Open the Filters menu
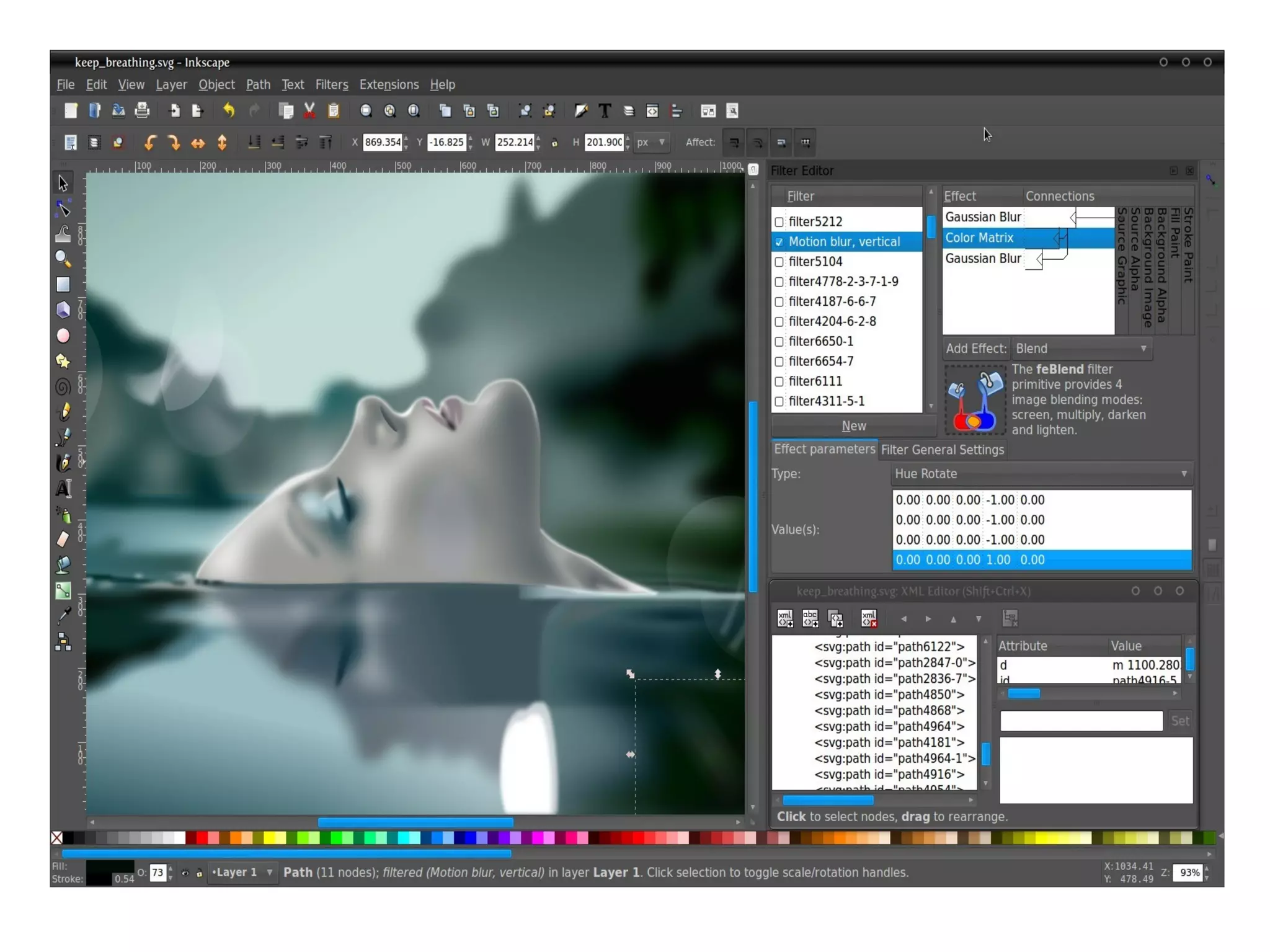The image size is (1270, 952). click(x=331, y=84)
